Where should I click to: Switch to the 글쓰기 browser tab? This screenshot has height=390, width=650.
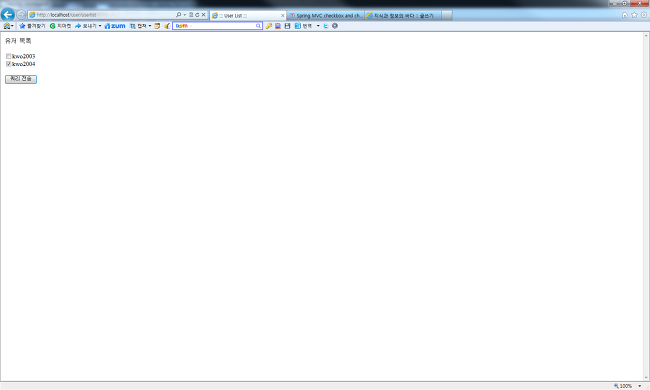pyautogui.click(x=403, y=15)
